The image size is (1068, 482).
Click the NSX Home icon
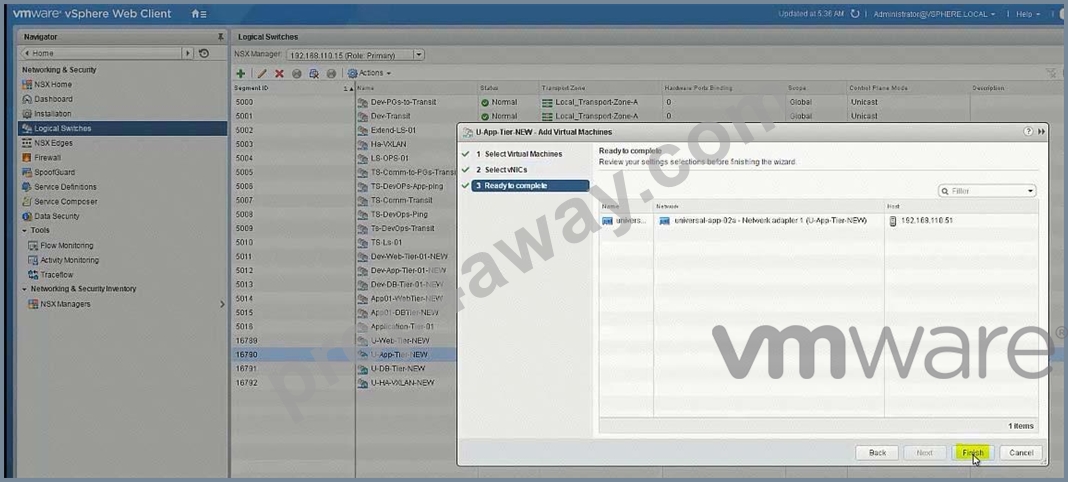(x=27, y=84)
